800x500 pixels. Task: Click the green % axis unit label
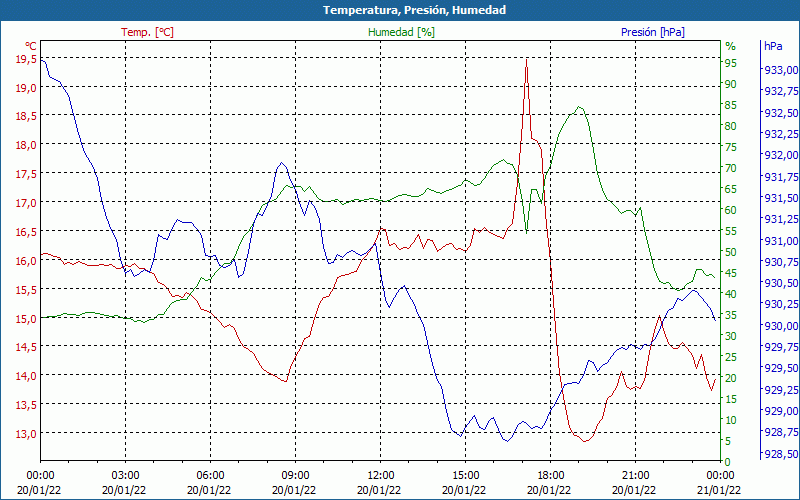tap(731, 46)
